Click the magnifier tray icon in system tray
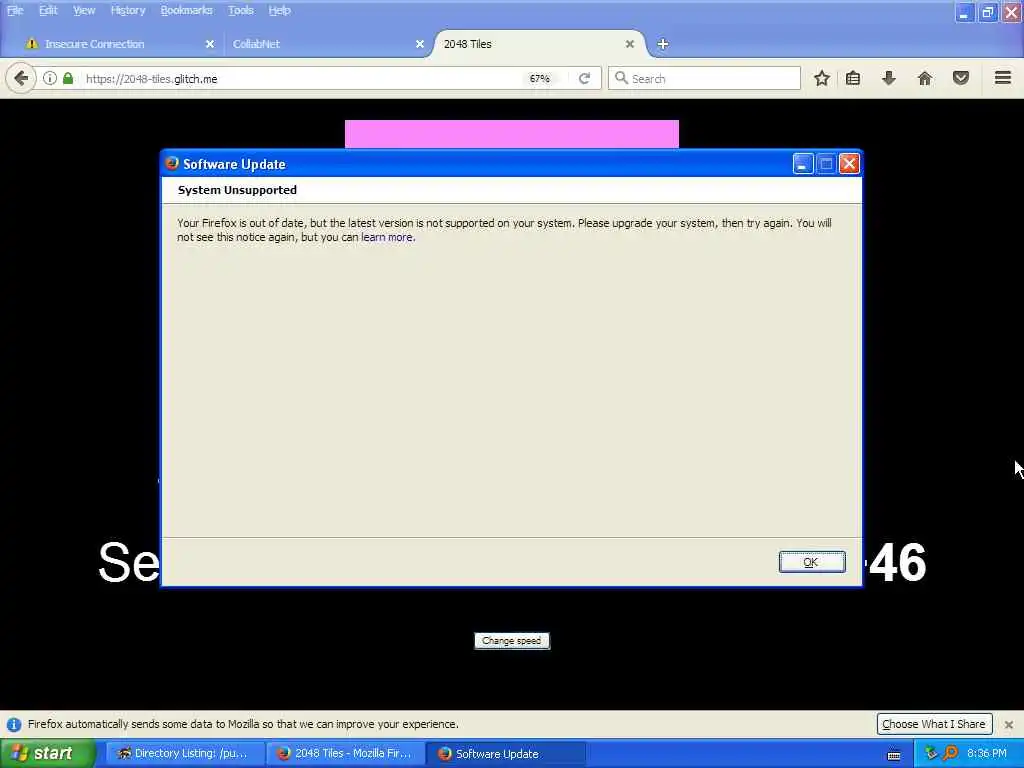The image size is (1024, 768). 950,753
